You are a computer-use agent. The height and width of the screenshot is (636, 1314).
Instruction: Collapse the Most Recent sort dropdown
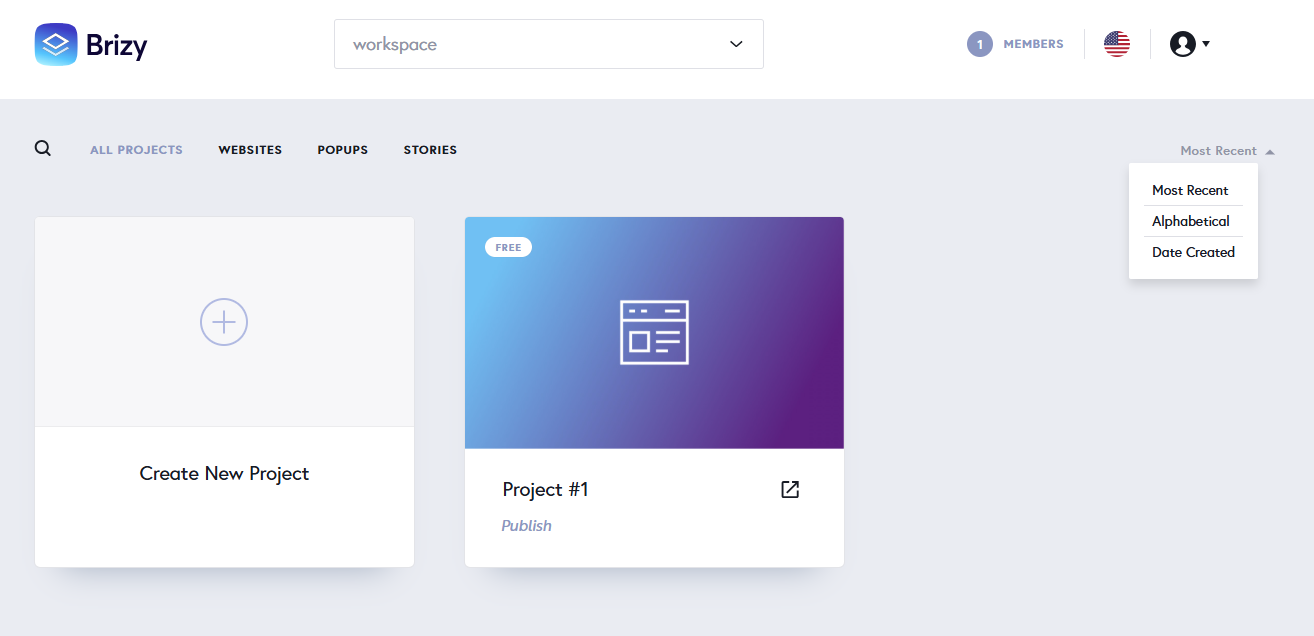coord(1227,151)
